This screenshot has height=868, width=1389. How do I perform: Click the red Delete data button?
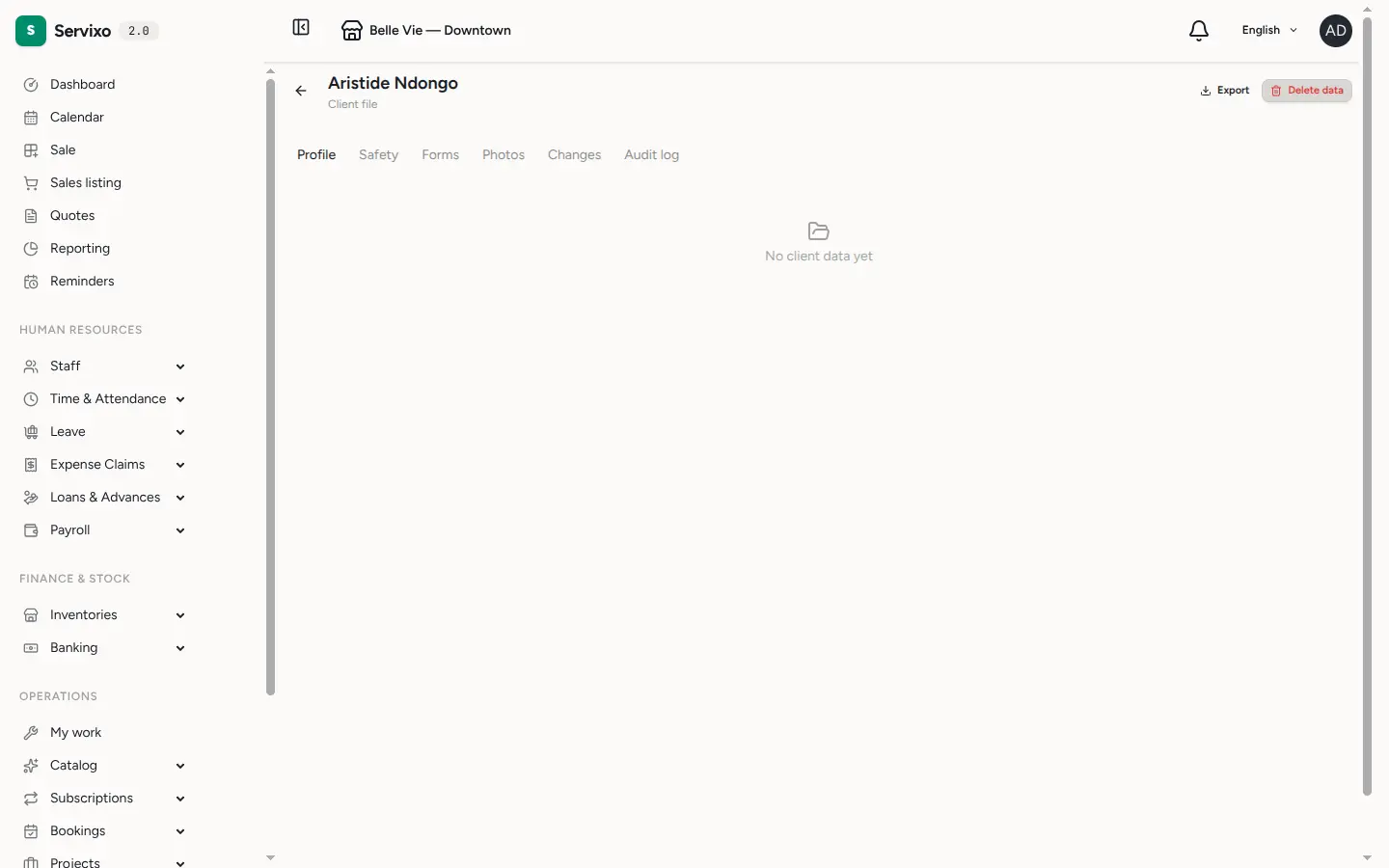[1307, 91]
